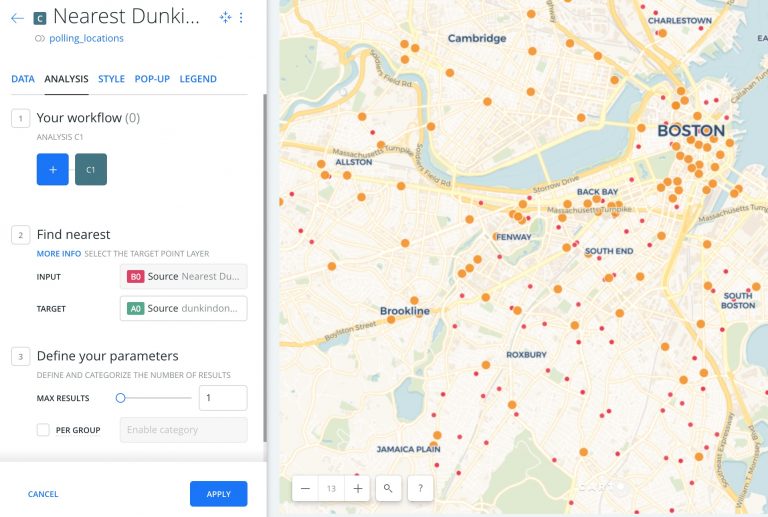768x517 pixels.
Task: Center the map on this layer
Action: (x=225, y=18)
